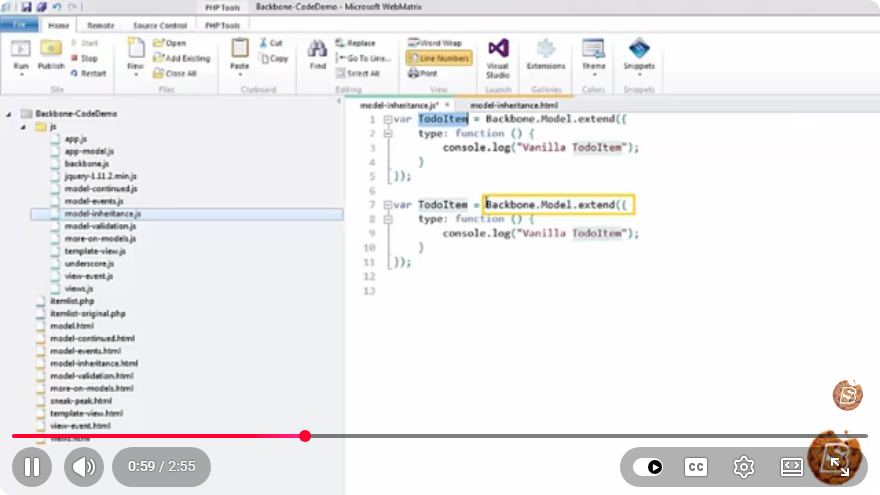Viewport: 880px width, 495px height.
Task: Open the File menu
Action: 19,25
